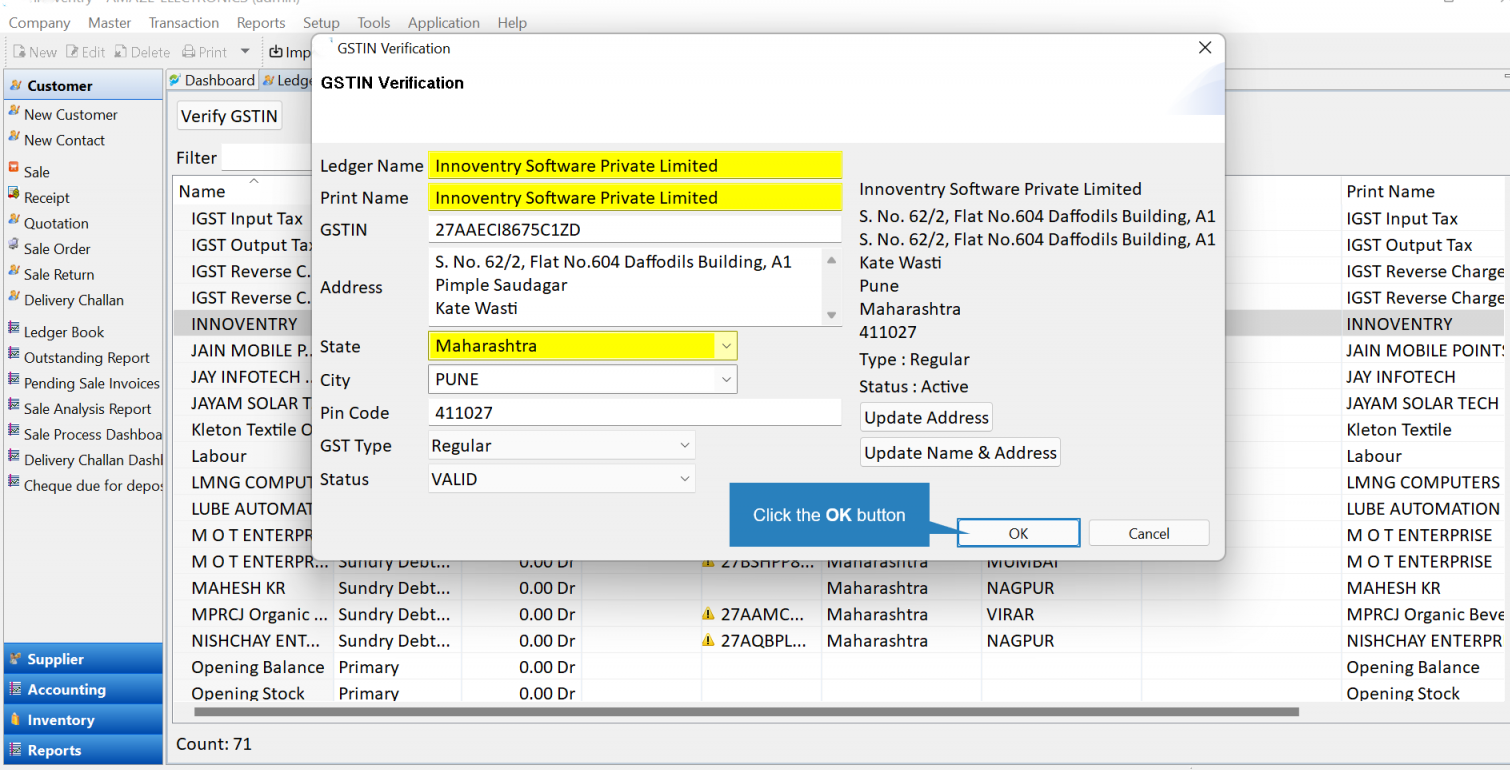The width and height of the screenshot is (1510, 770).
Task: Click the Filter text box
Action: (x=267, y=158)
